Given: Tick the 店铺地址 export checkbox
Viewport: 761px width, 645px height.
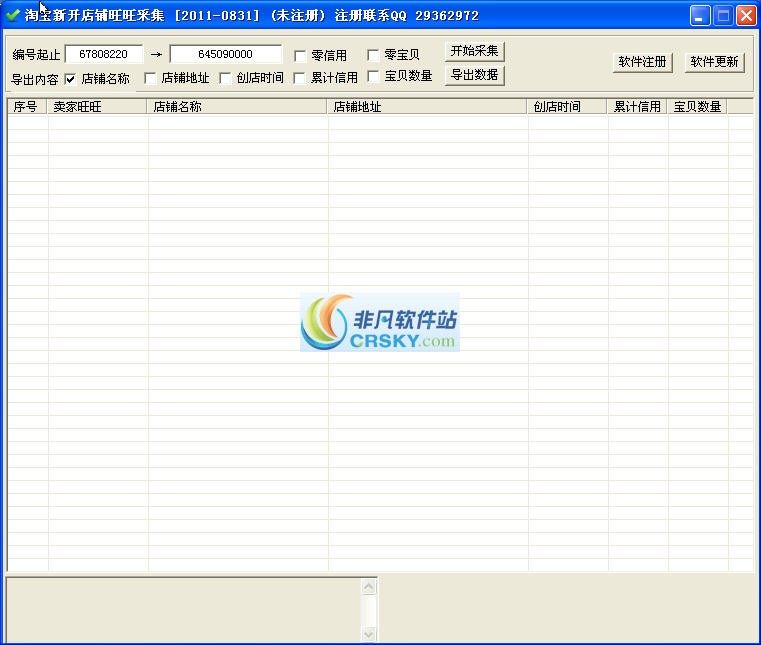Looking at the screenshot, I should (150, 78).
